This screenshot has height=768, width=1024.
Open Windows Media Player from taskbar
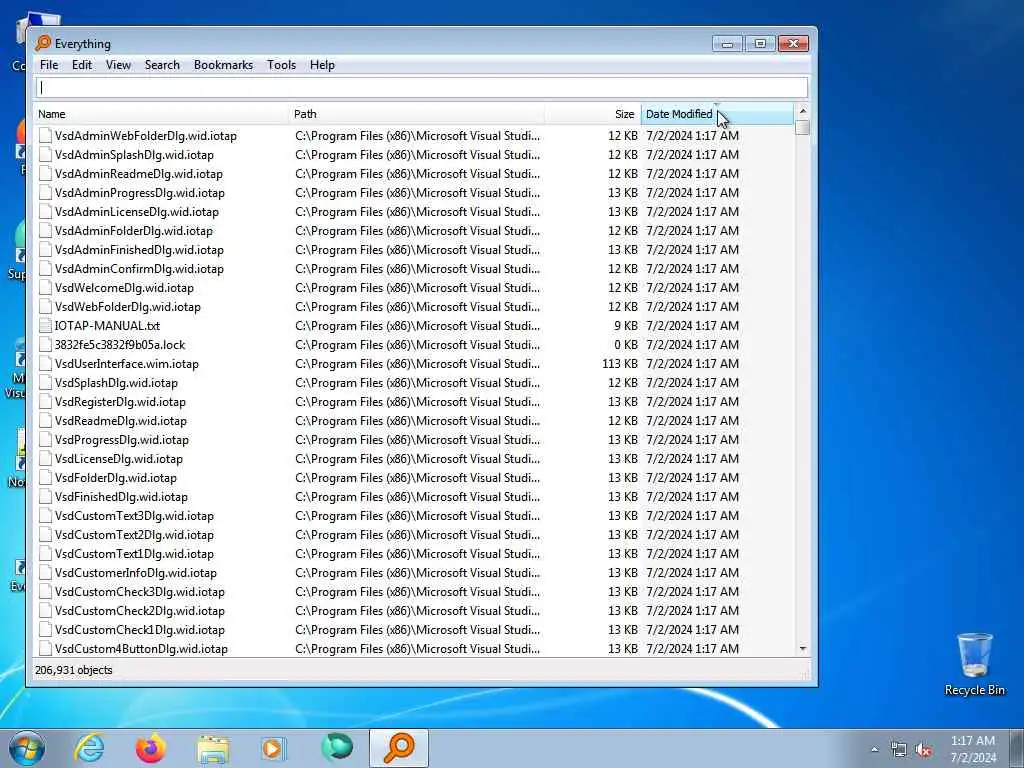[x=273, y=748]
